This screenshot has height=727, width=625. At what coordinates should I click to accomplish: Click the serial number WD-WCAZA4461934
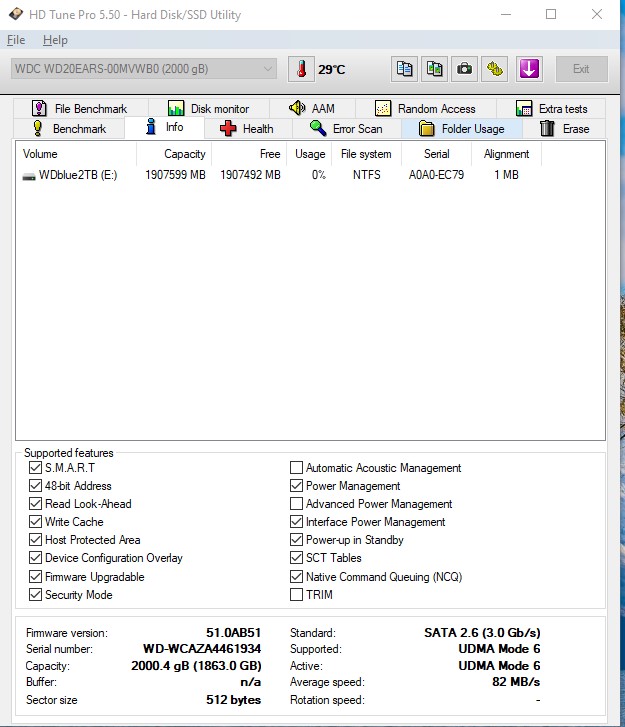[202, 649]
